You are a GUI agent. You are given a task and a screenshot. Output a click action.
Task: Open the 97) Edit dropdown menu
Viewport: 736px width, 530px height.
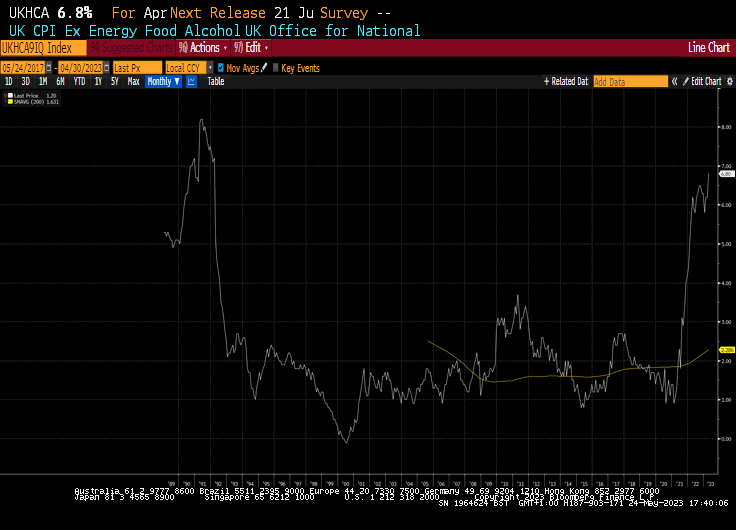[x=251, y=48]
